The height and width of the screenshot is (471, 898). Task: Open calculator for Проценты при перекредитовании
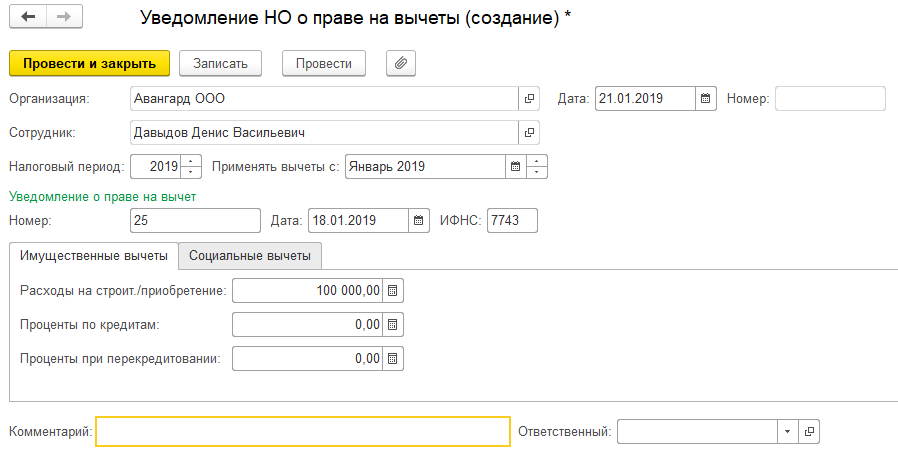[x=393, y=358]
